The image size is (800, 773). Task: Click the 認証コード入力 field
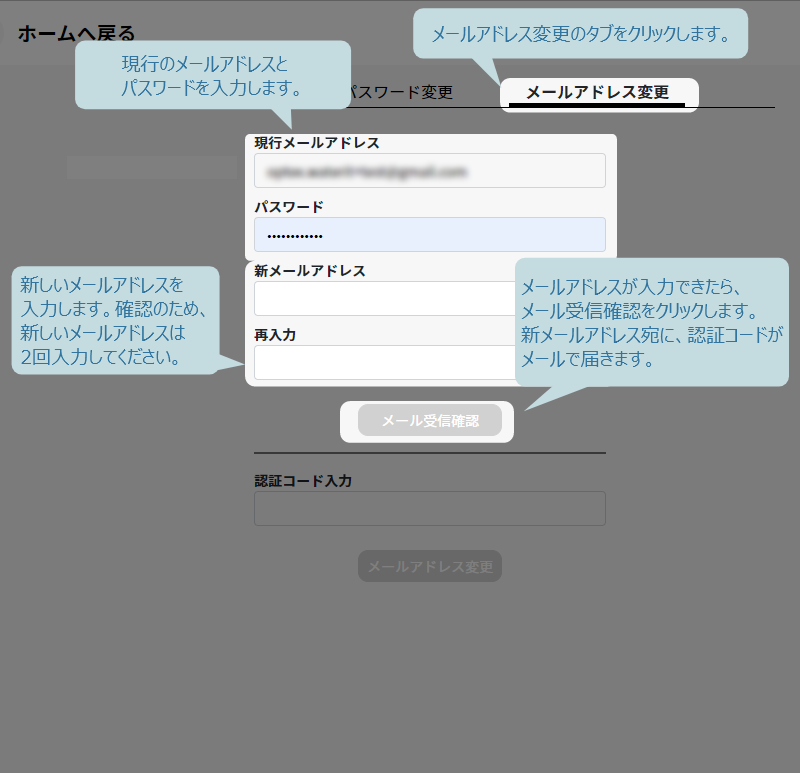(x=430, y=509)
